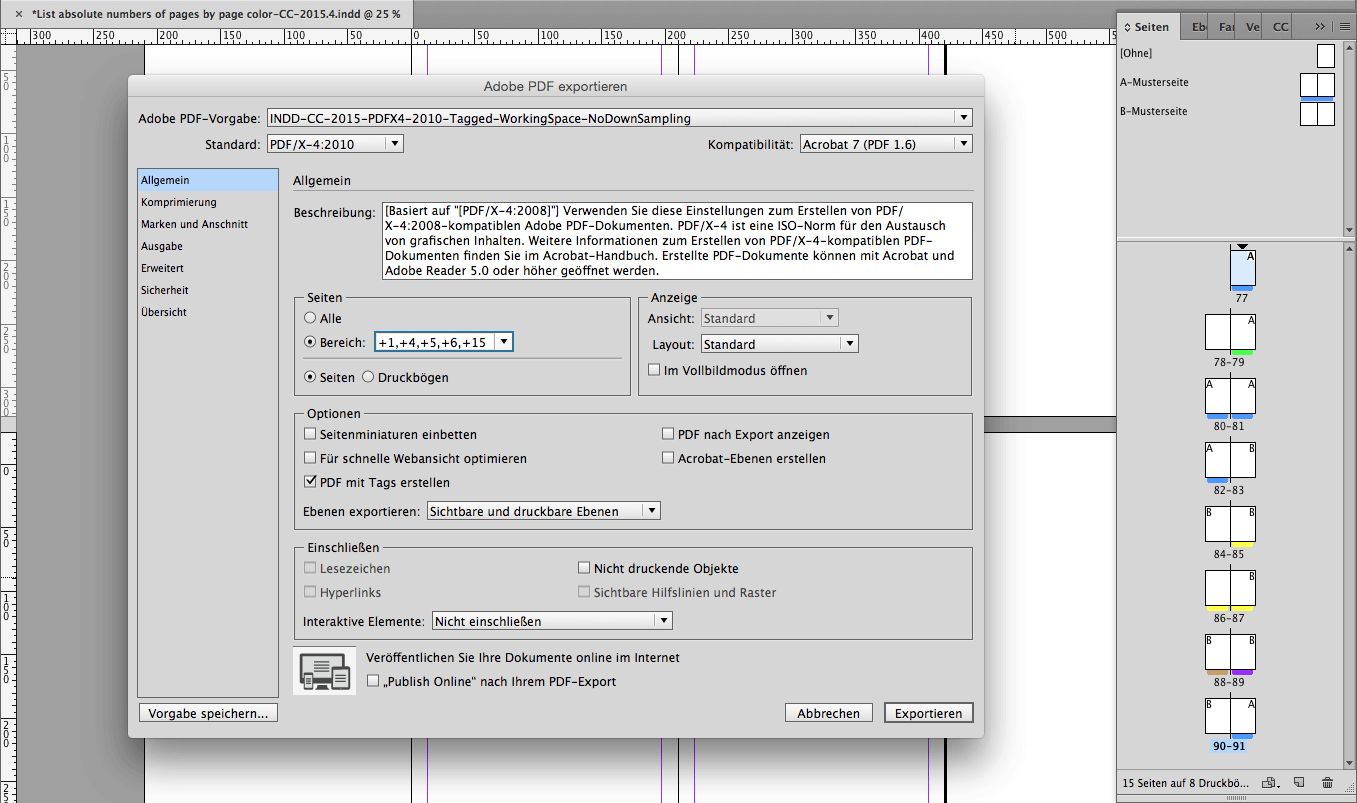Click the page range text field
This screenshot has height=803, width=1357.
(435, 342)
